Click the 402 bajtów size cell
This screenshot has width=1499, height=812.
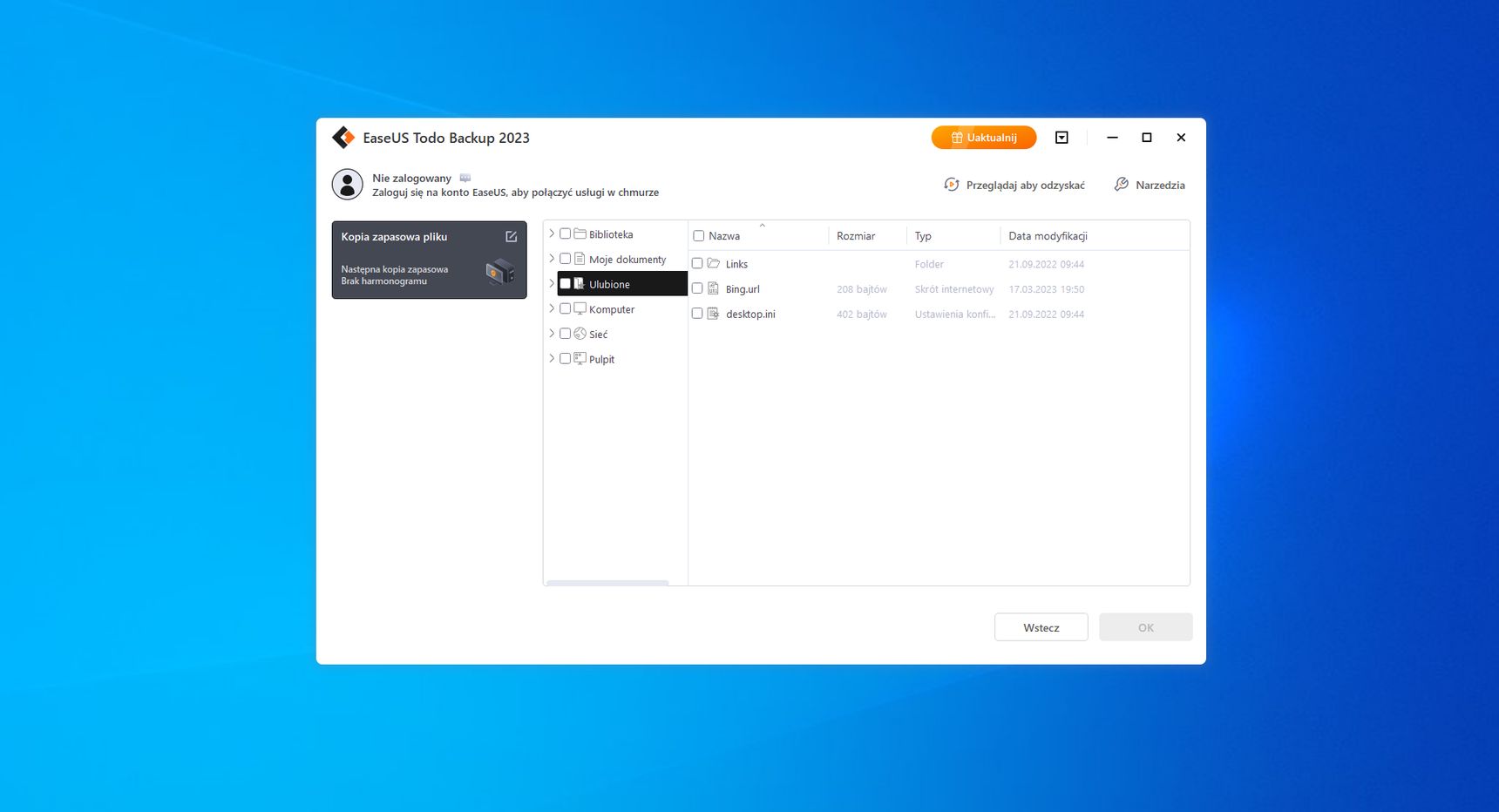[862, 315]
